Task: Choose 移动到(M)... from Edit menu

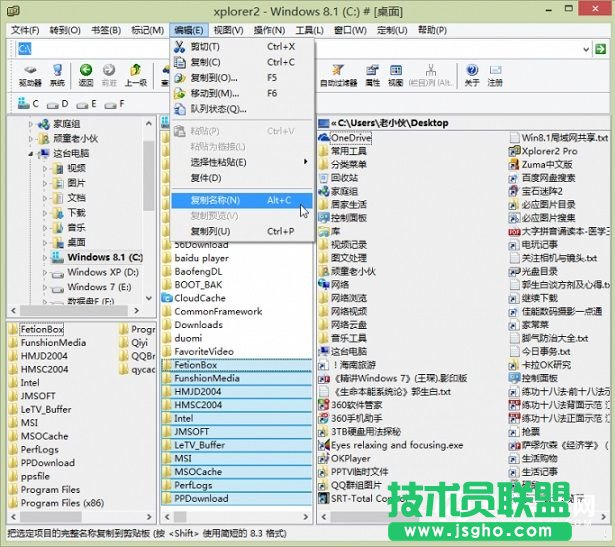Action: [x=242, y=93]
